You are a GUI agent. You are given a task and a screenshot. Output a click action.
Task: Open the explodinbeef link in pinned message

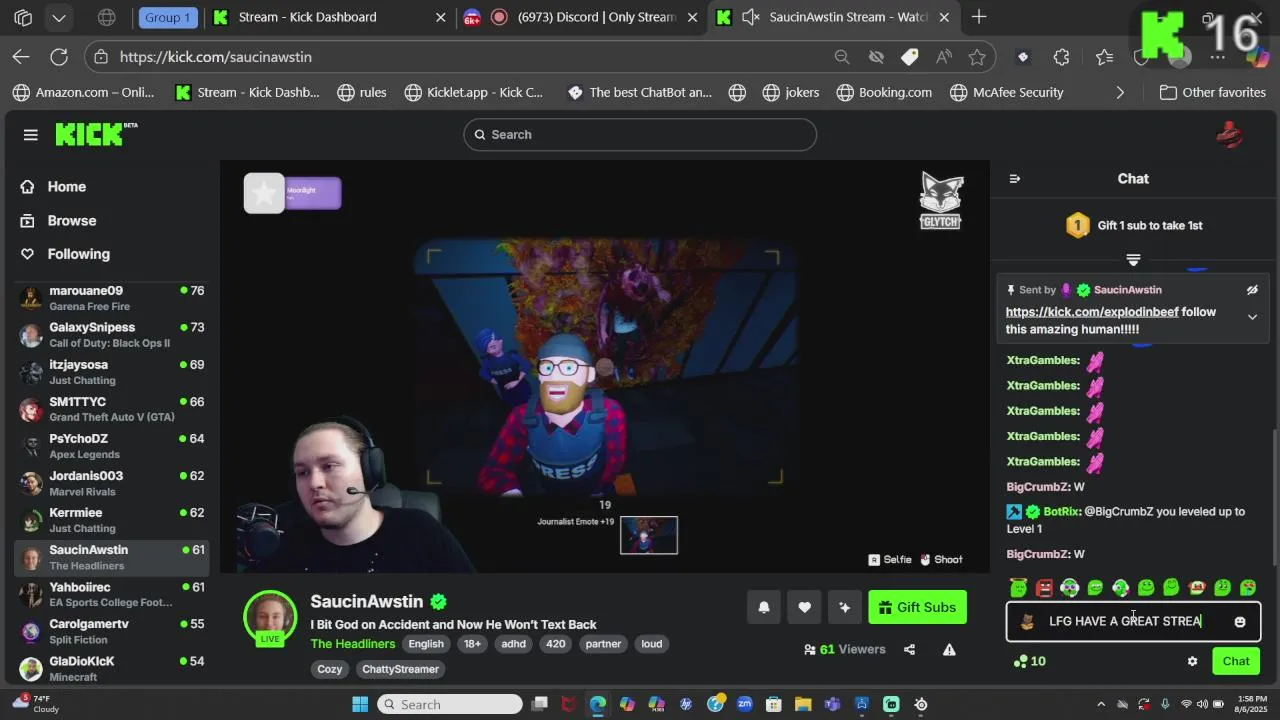pyautogui.click(x=1092, y=312)
